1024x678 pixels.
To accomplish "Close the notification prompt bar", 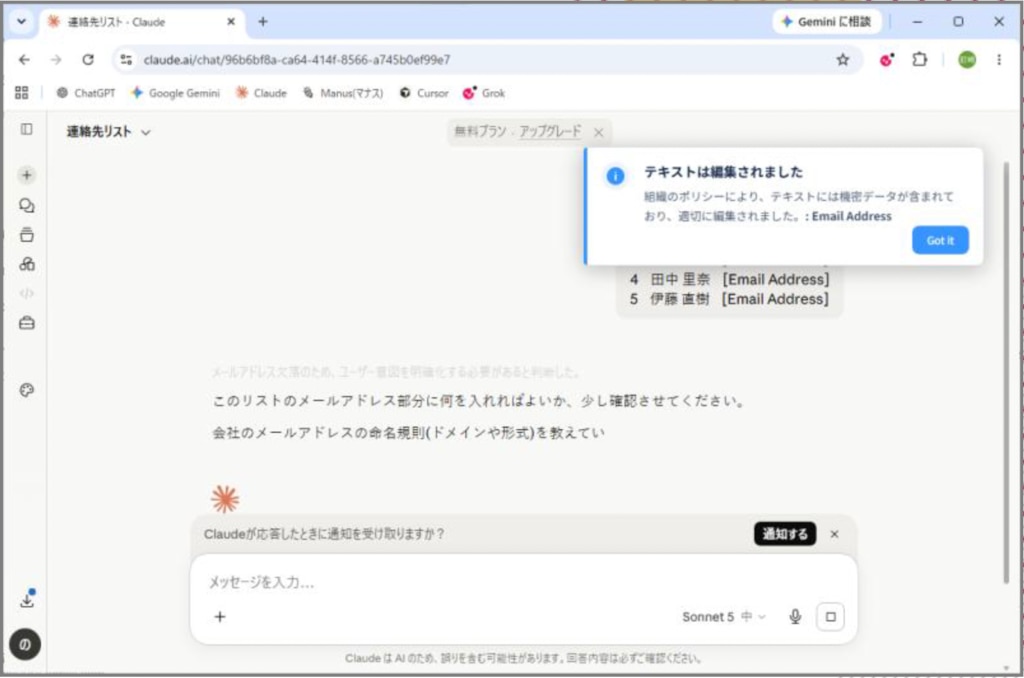I will (834, 534).
